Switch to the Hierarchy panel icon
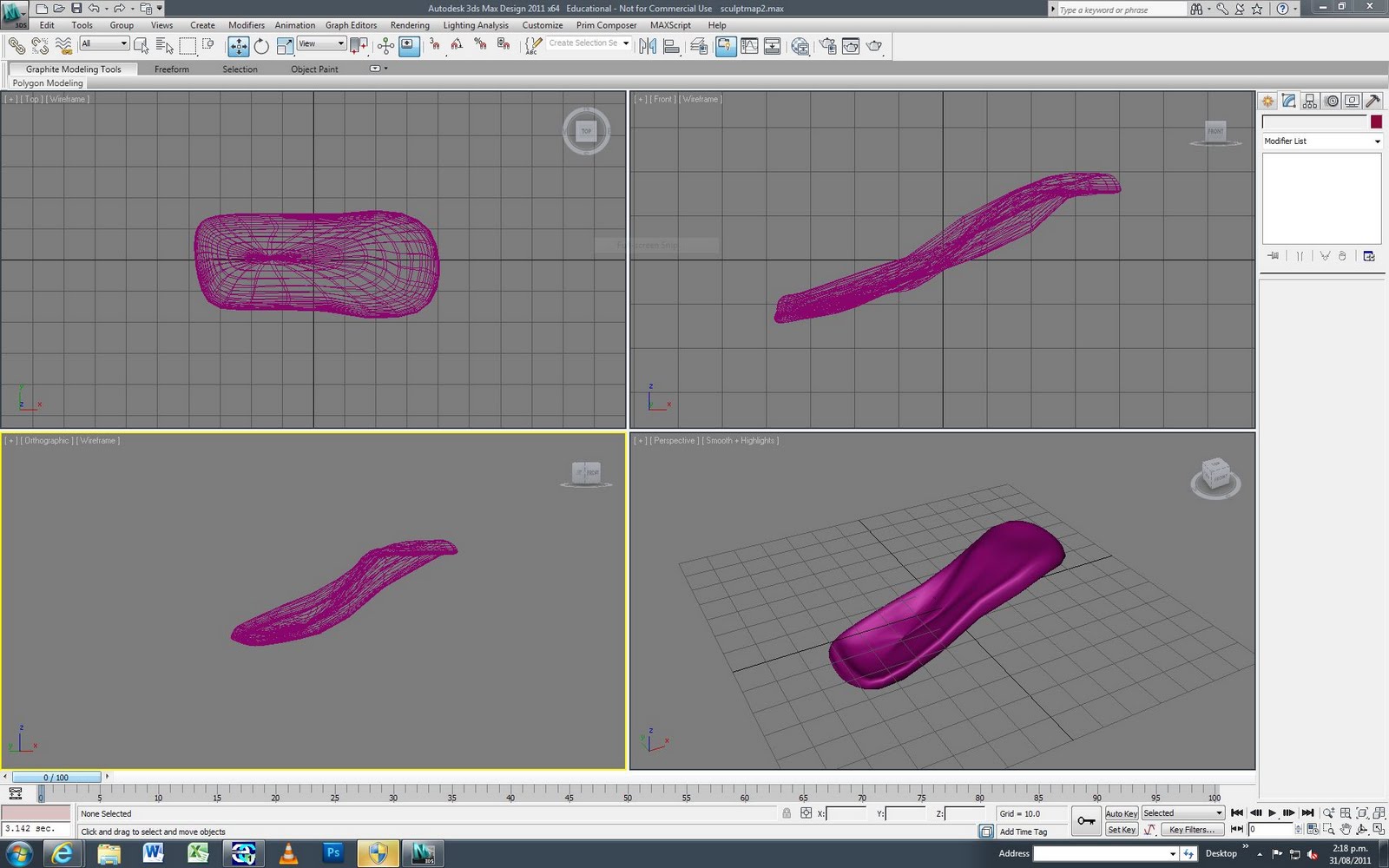The image size is (1389, 868). [1310, 101]
